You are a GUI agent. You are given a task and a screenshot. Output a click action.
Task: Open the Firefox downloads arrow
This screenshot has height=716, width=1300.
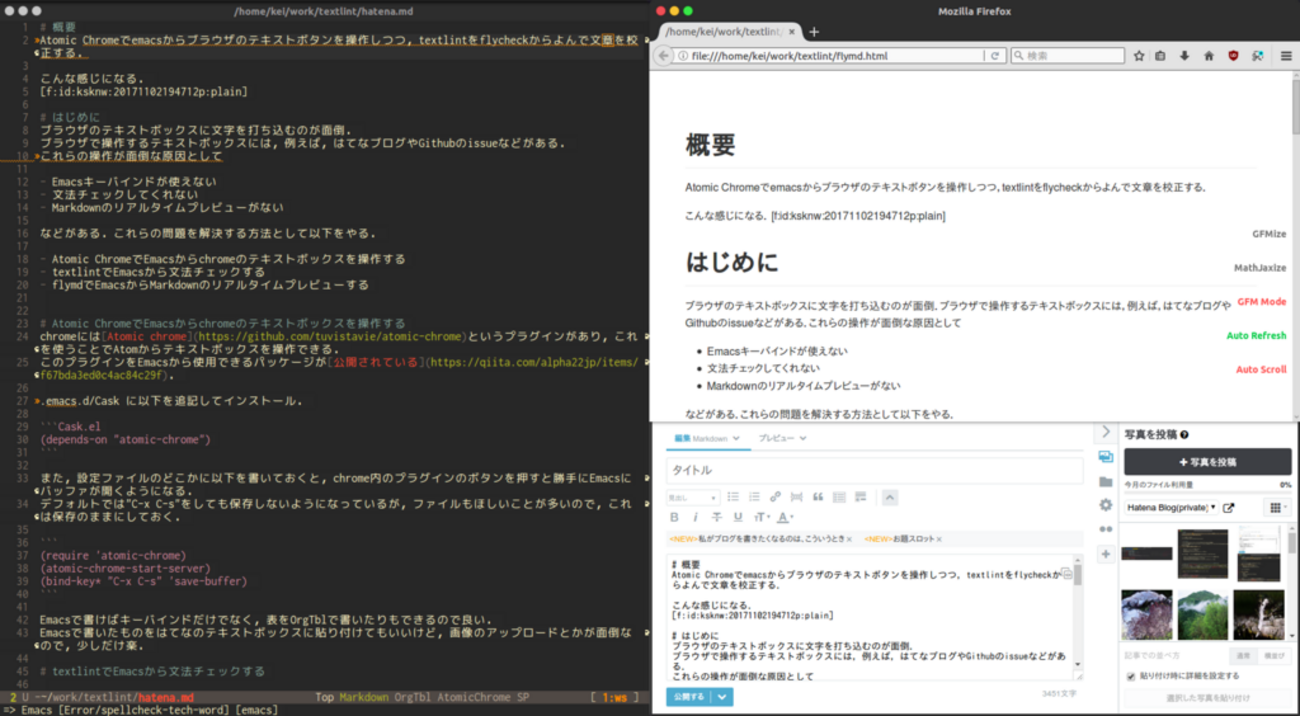(1184, 56)
